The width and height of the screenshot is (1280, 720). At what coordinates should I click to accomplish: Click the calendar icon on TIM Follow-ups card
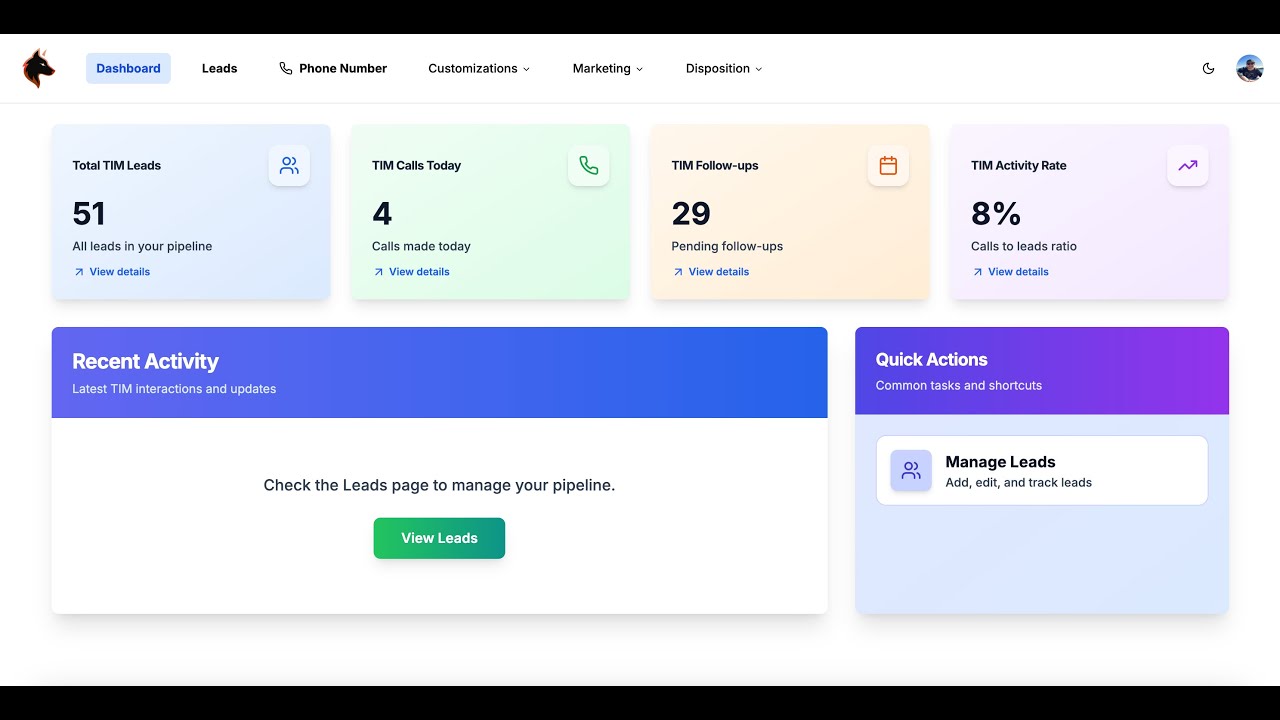888,166
